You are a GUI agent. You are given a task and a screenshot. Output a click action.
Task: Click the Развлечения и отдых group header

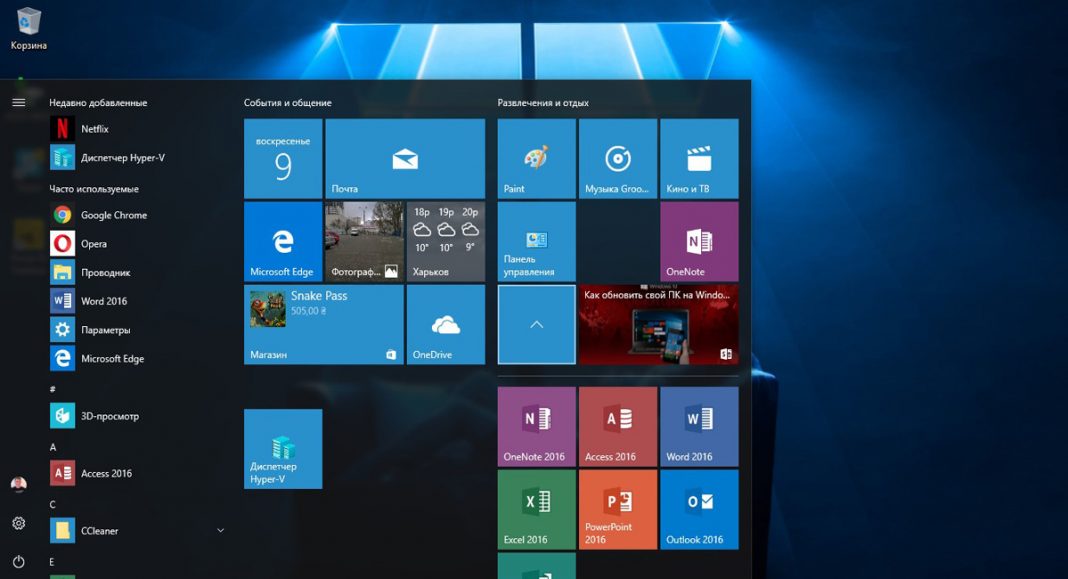point(543,103)
